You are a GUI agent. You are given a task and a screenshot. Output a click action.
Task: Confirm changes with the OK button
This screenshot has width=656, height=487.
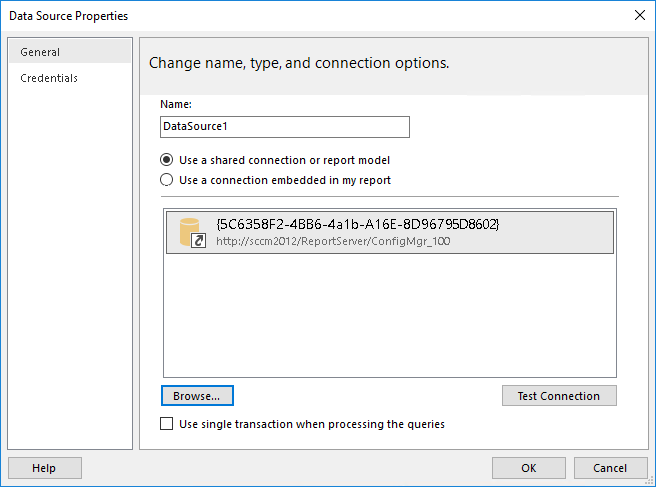(529, 468)
